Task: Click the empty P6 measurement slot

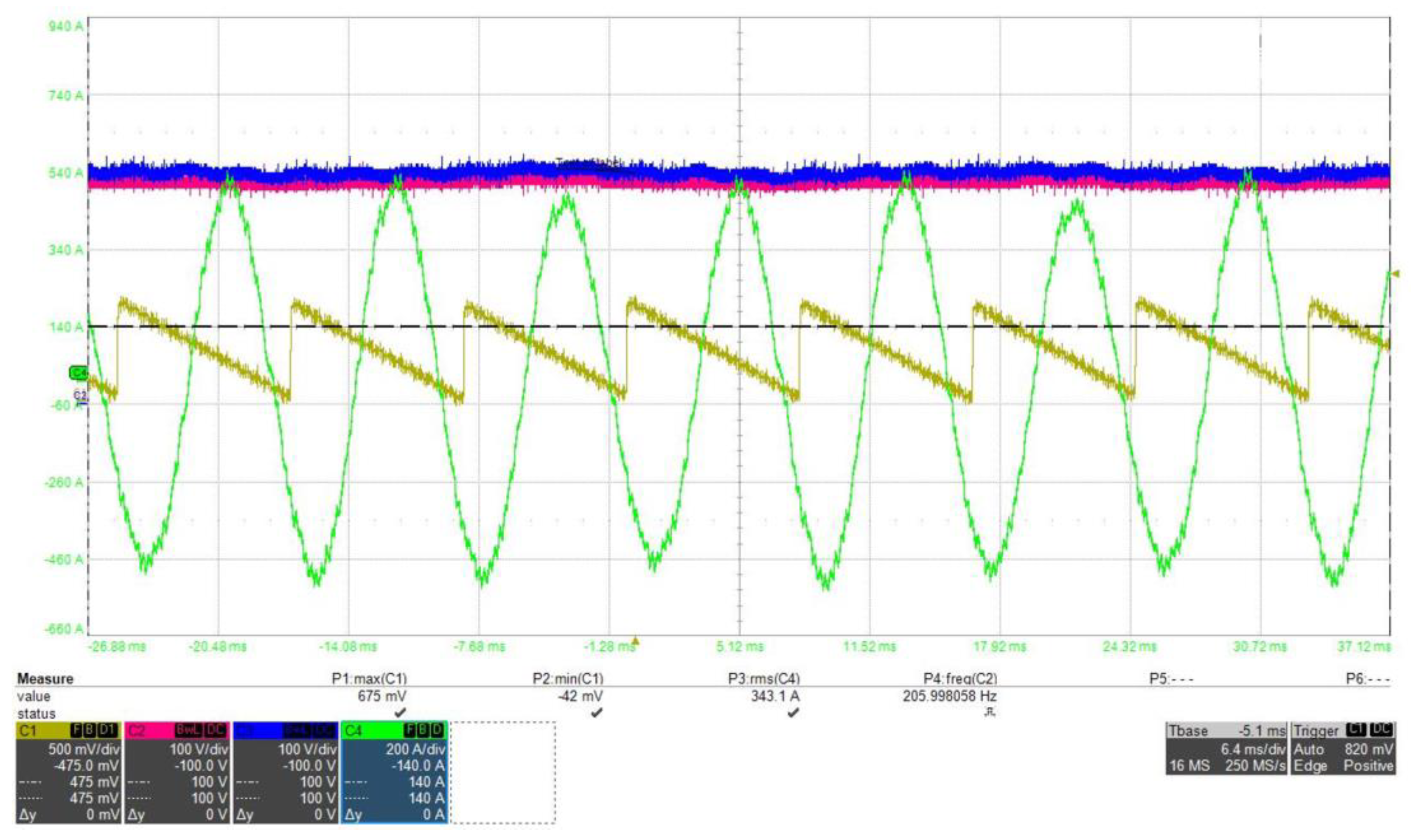Action: click(1368, 678)
